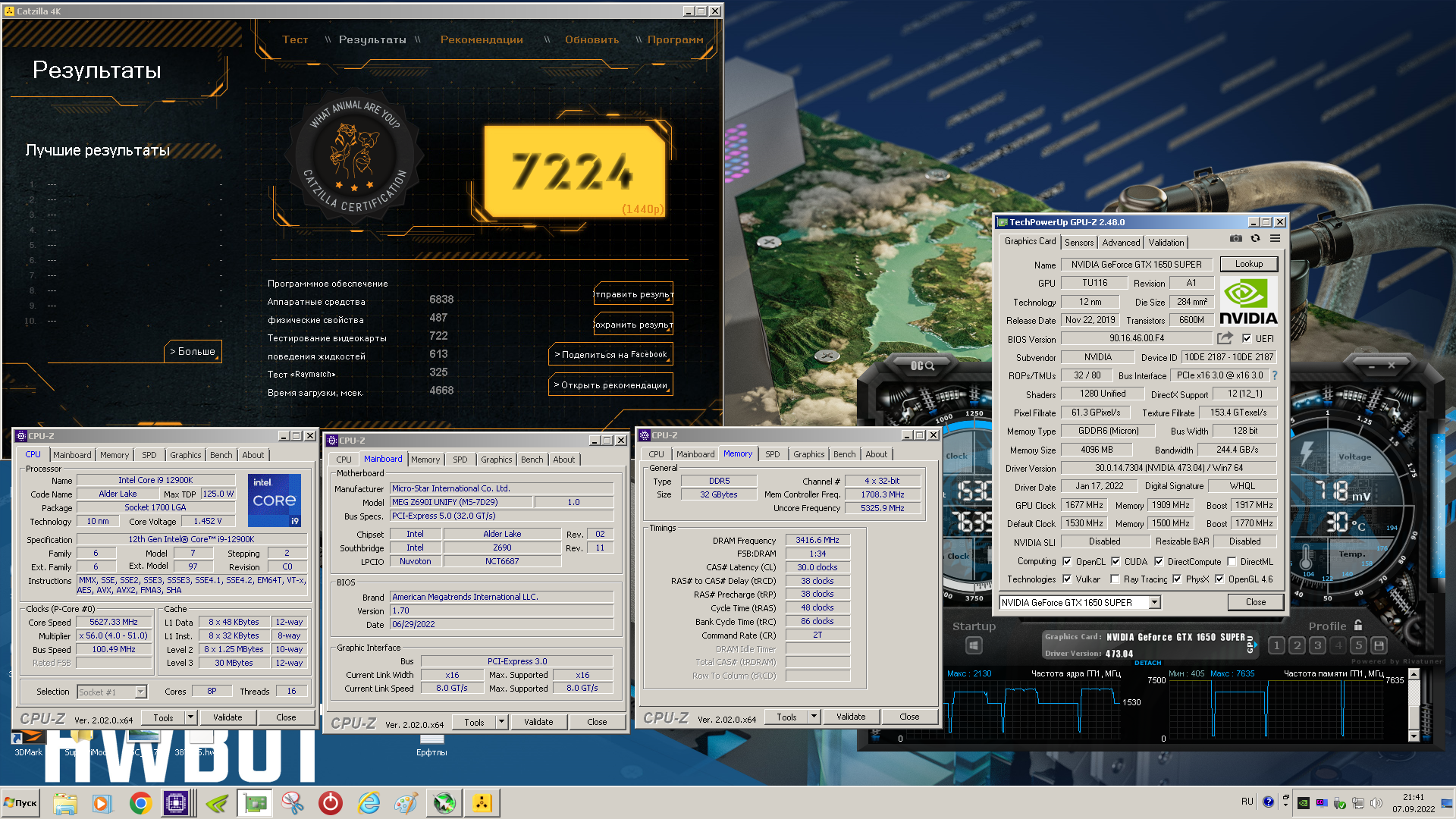Select Afterburner profile slot 1
This screenshot has width=1456, height=819.
click(x=1276, y=645)
